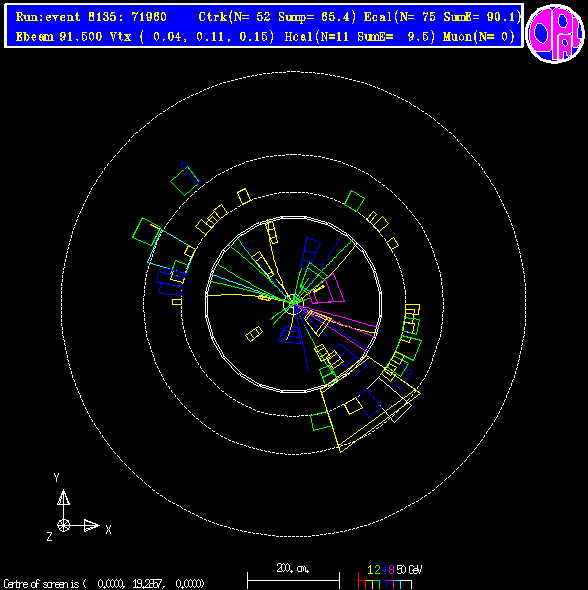Click the Run:event 8135: 71960 label
The image size is (588, 590).
tap(91, 17)
